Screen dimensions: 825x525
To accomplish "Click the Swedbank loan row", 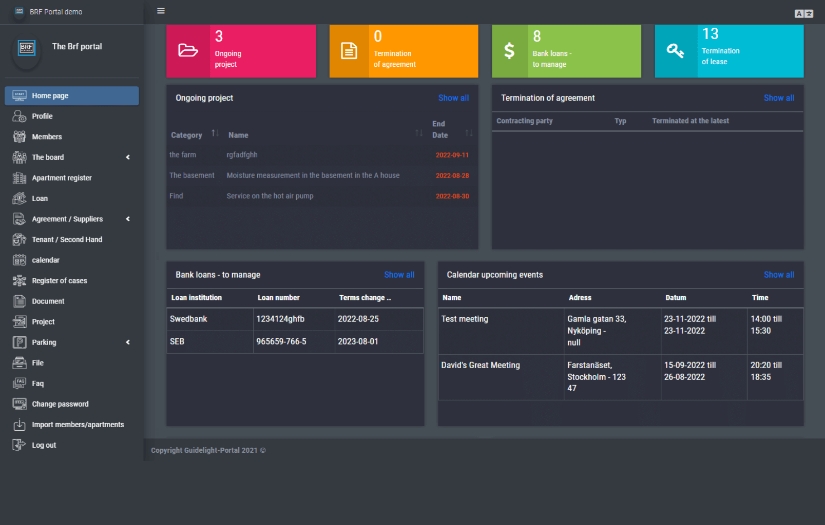I will pyautogui.click(x=295, y=319).
